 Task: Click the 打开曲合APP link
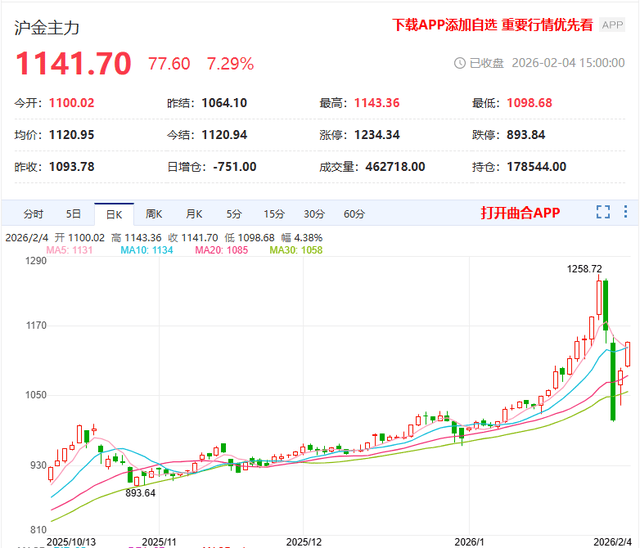tap(520, 212)
